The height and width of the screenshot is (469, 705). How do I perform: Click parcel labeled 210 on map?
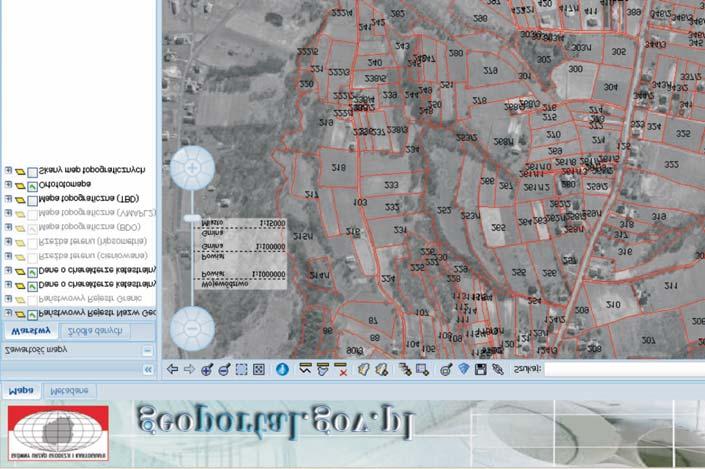click(613, 304)
